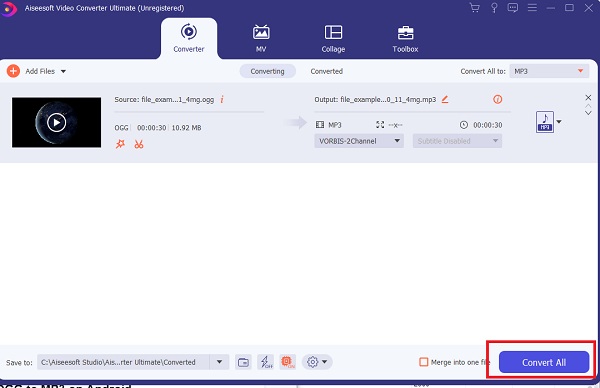Screen dimensions: 600x388
Task: Show the Converted list
Action: coord(326,71)
